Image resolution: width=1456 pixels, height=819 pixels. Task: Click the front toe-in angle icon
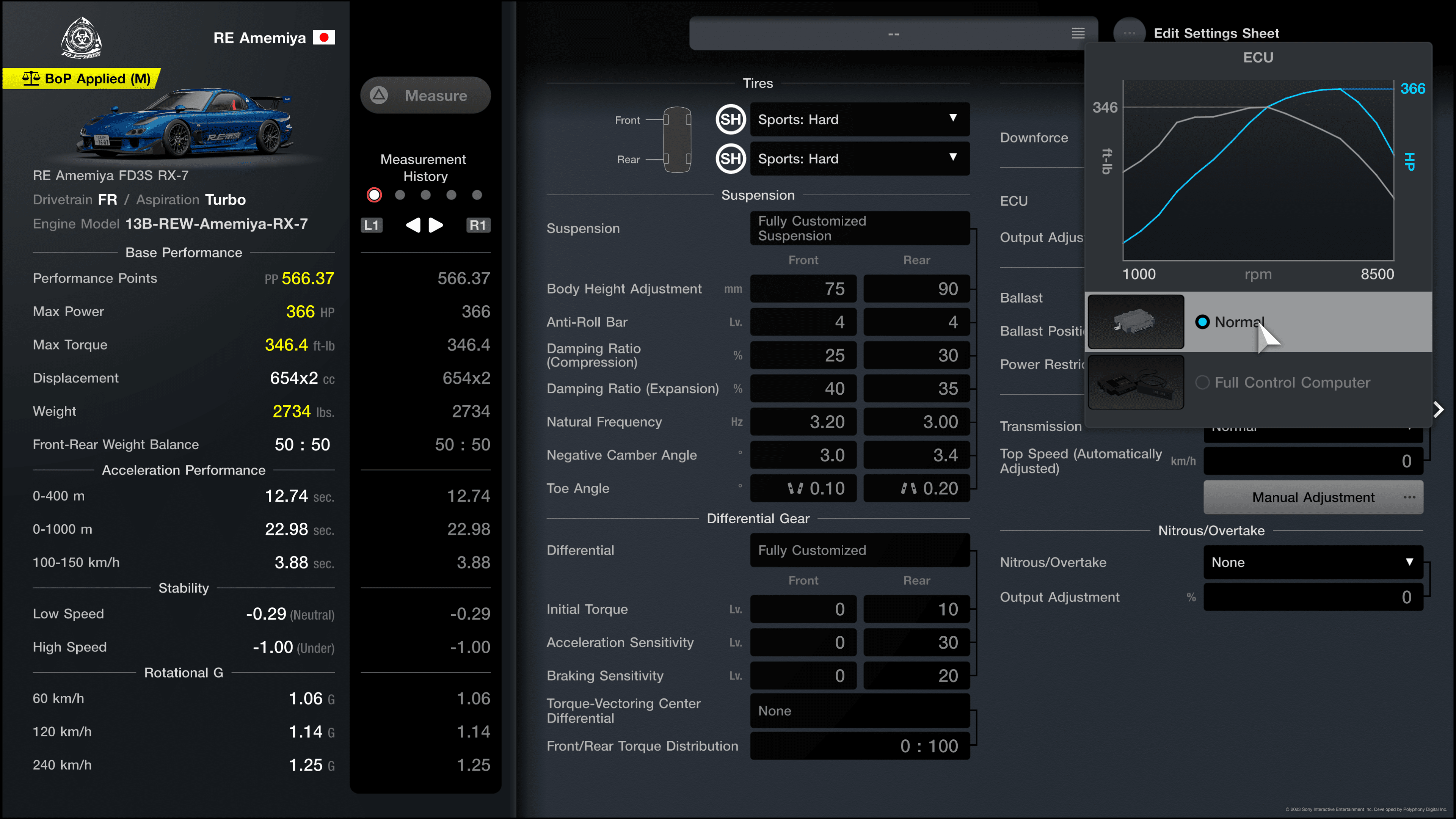coord(795,488)
